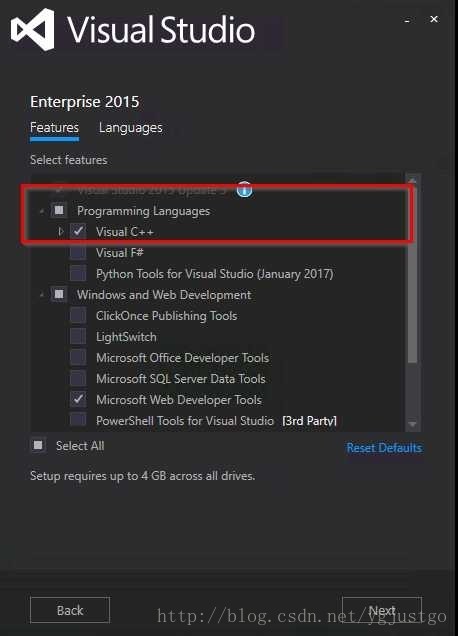Image resolution: width=458 pixels, height=636 pixels.
Task: Check the LightSwitch checkbox
Action: 78,336
